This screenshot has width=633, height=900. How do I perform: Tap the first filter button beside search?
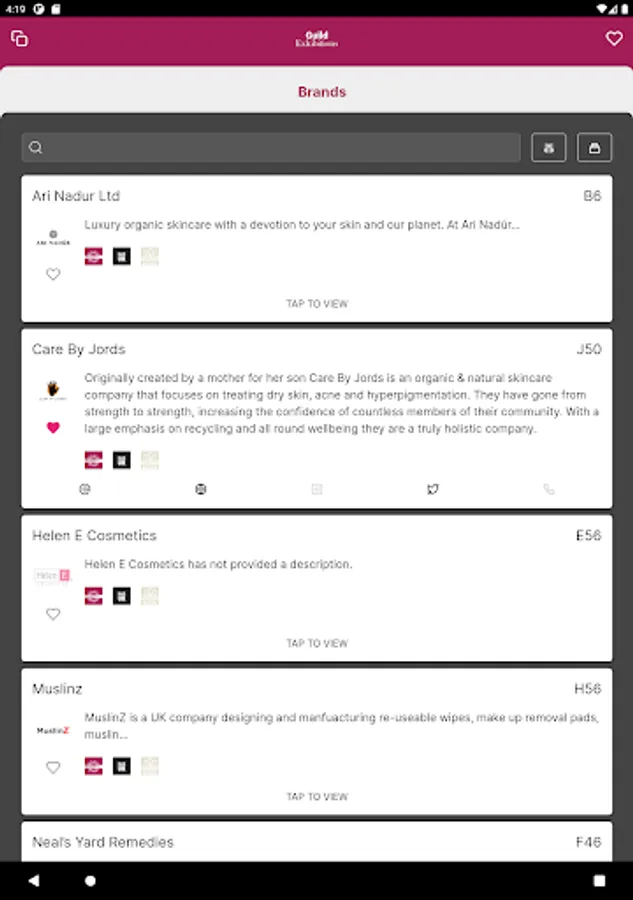point(549,148)
